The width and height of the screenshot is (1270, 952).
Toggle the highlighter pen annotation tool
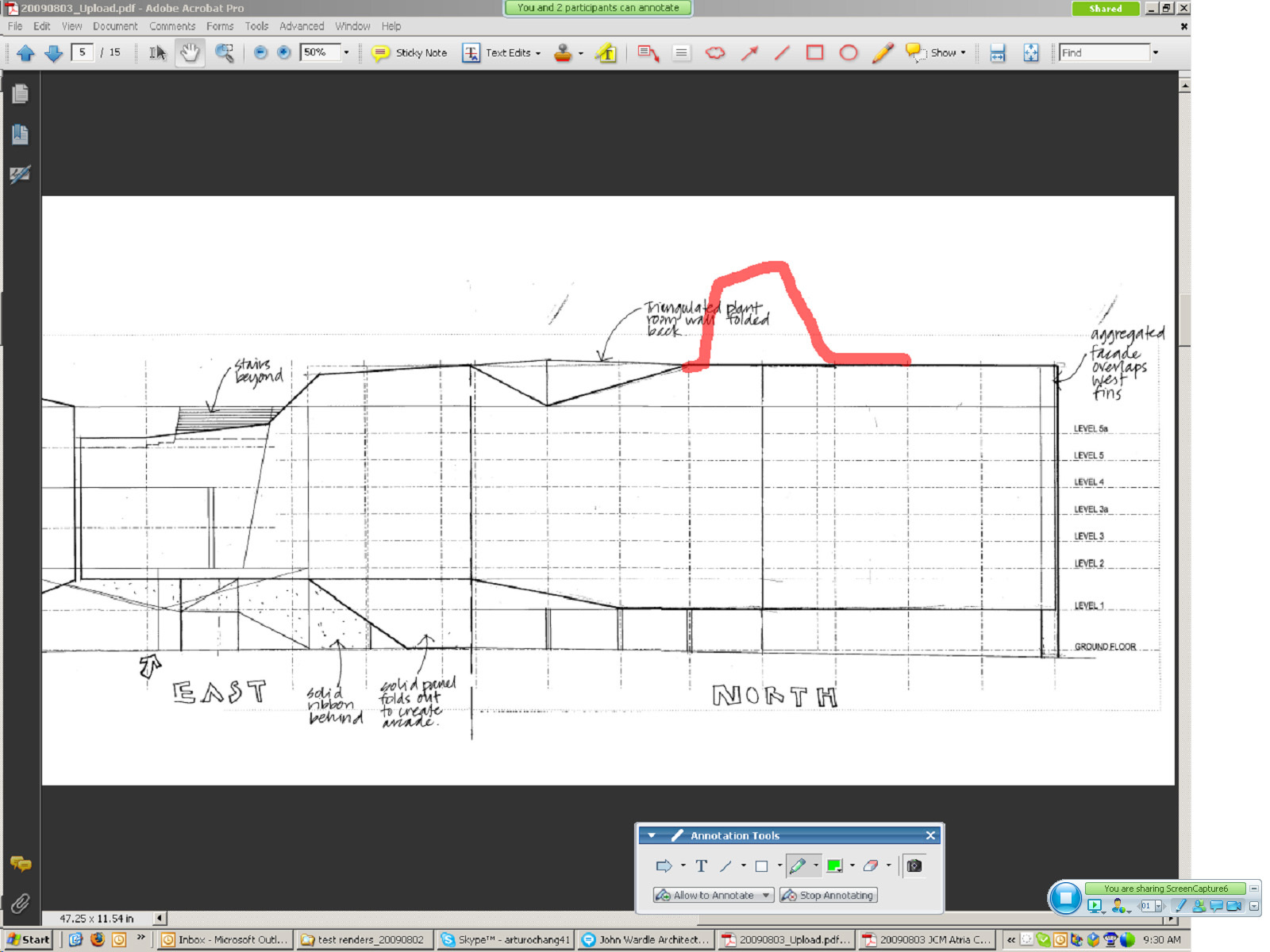coord(798,866)
